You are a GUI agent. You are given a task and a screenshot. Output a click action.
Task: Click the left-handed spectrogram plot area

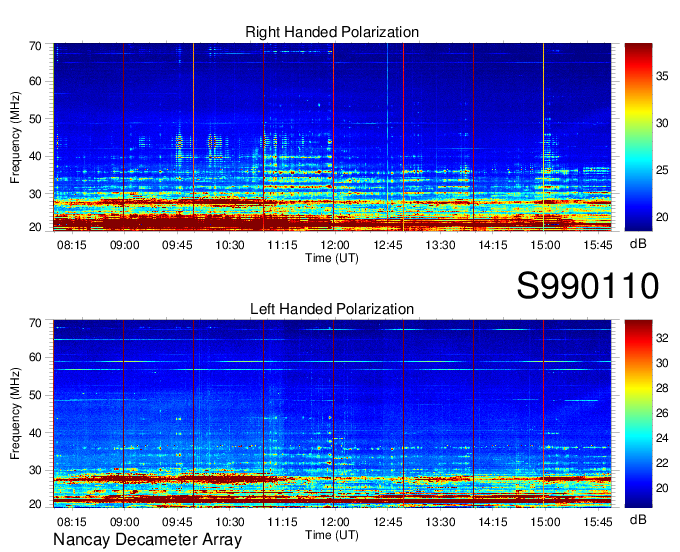pos(332,414)
